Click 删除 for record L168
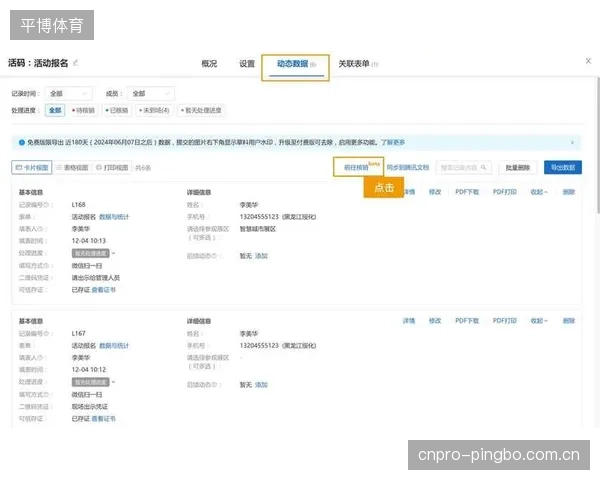 point(569,192)
